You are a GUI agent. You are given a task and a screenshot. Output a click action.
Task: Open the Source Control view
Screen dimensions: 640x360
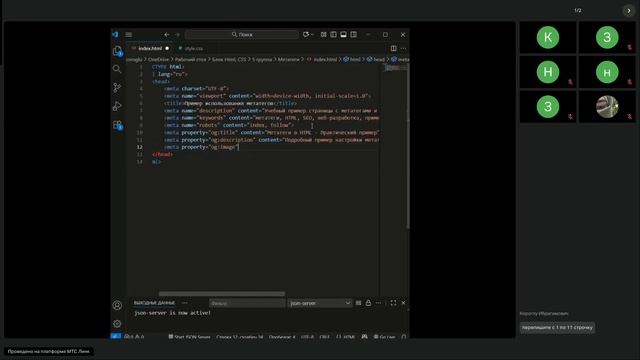click(x=117, y=87)
